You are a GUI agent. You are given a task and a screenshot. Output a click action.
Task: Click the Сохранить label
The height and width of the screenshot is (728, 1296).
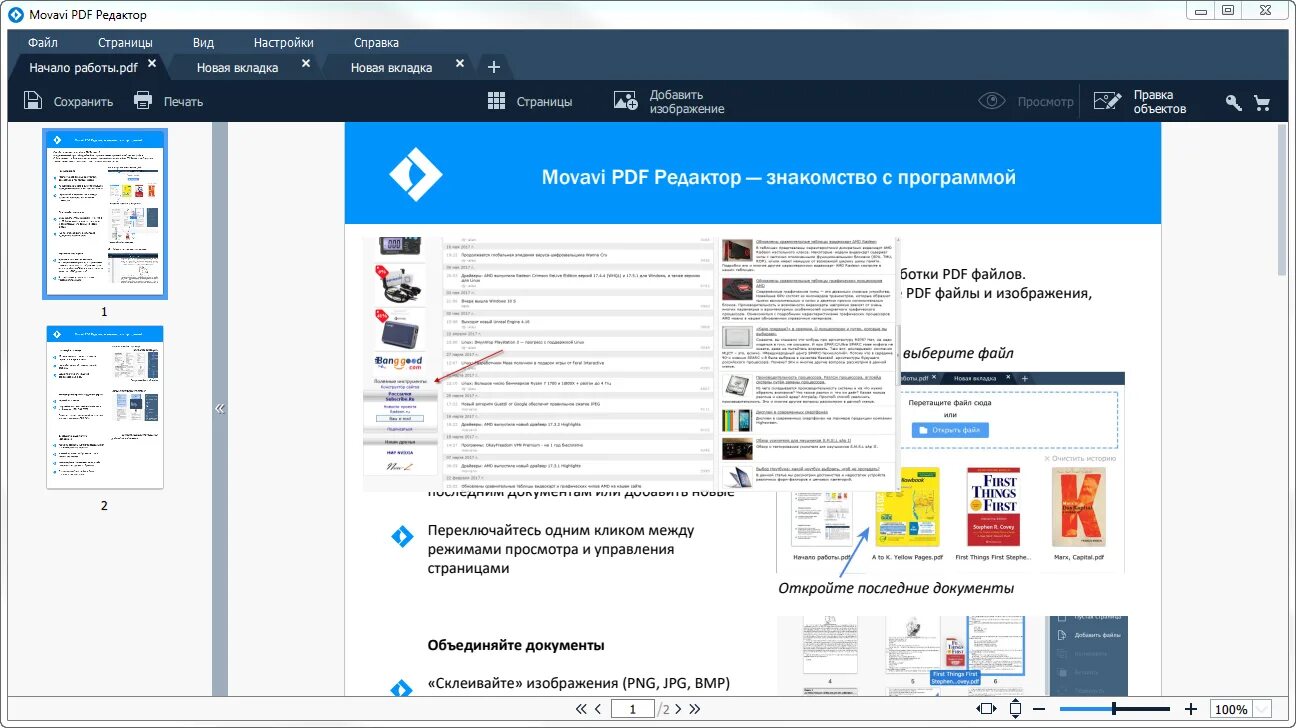83,101
